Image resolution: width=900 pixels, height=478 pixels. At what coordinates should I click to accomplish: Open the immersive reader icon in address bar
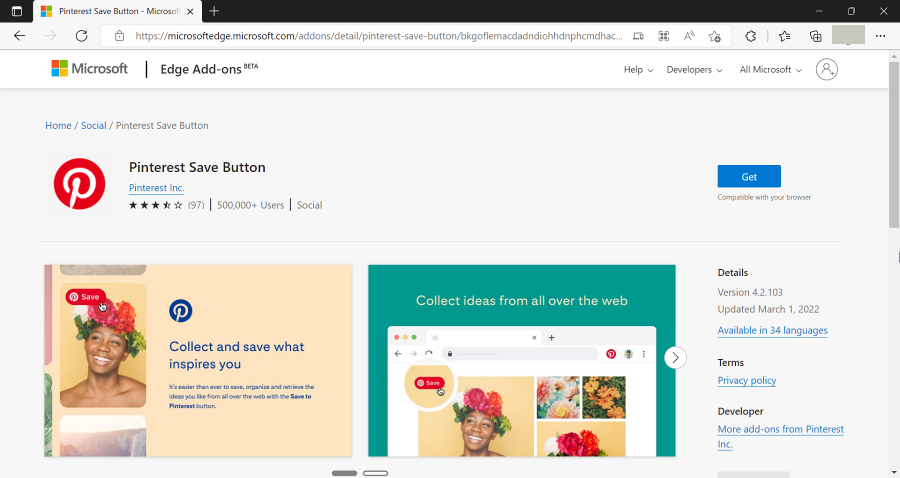pyautogui.click(x=638, y=36)
